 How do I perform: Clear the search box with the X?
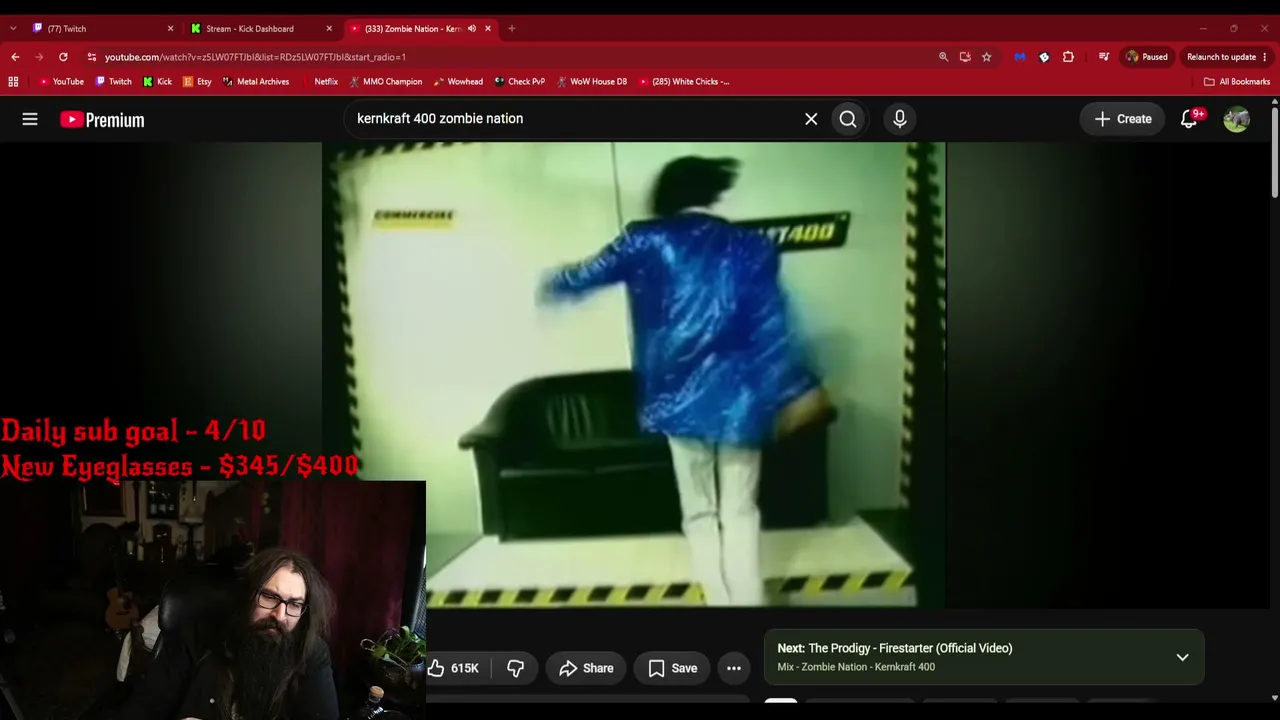tap(811, 119)
